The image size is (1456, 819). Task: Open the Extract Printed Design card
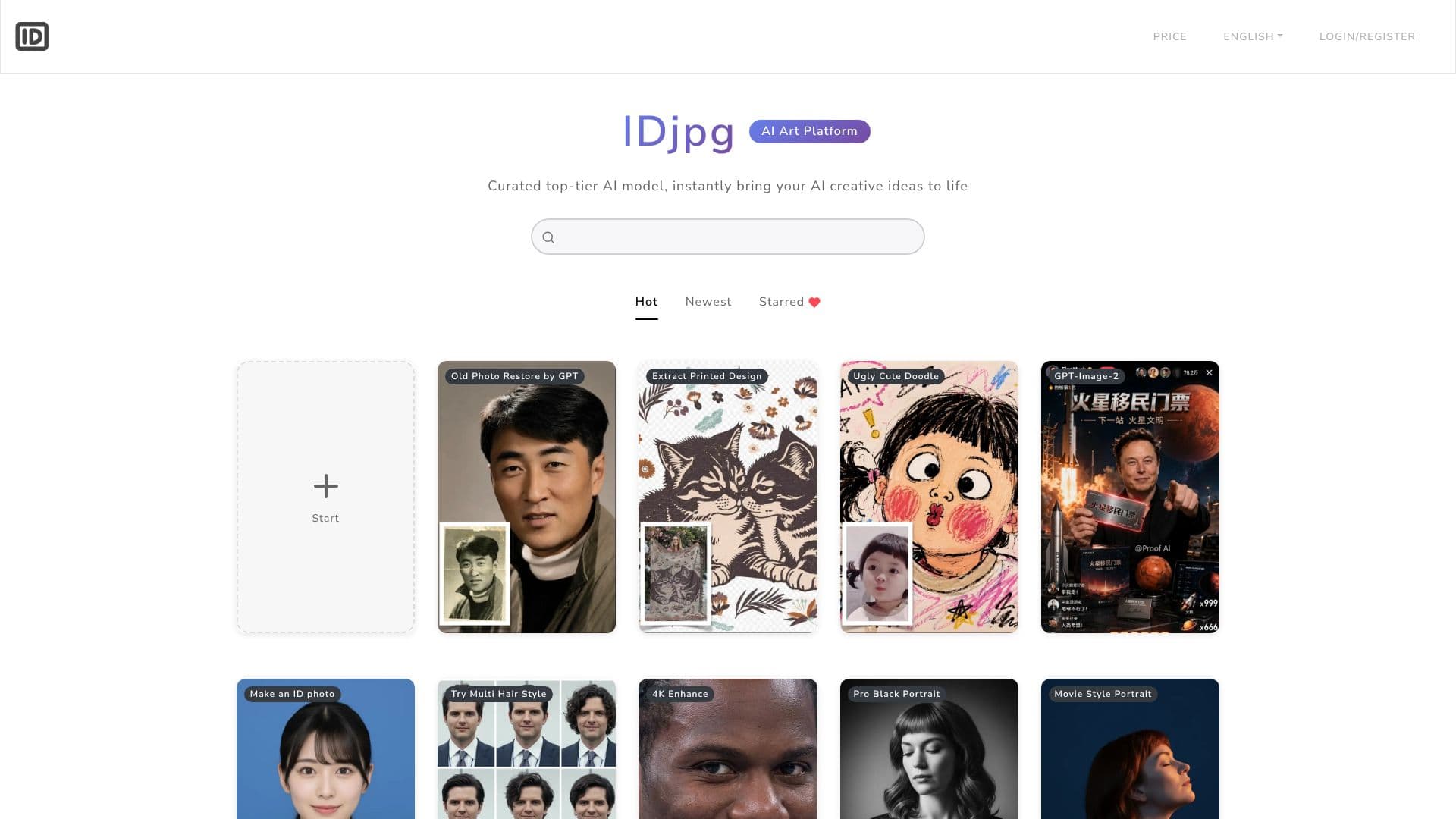pos(727,497)
